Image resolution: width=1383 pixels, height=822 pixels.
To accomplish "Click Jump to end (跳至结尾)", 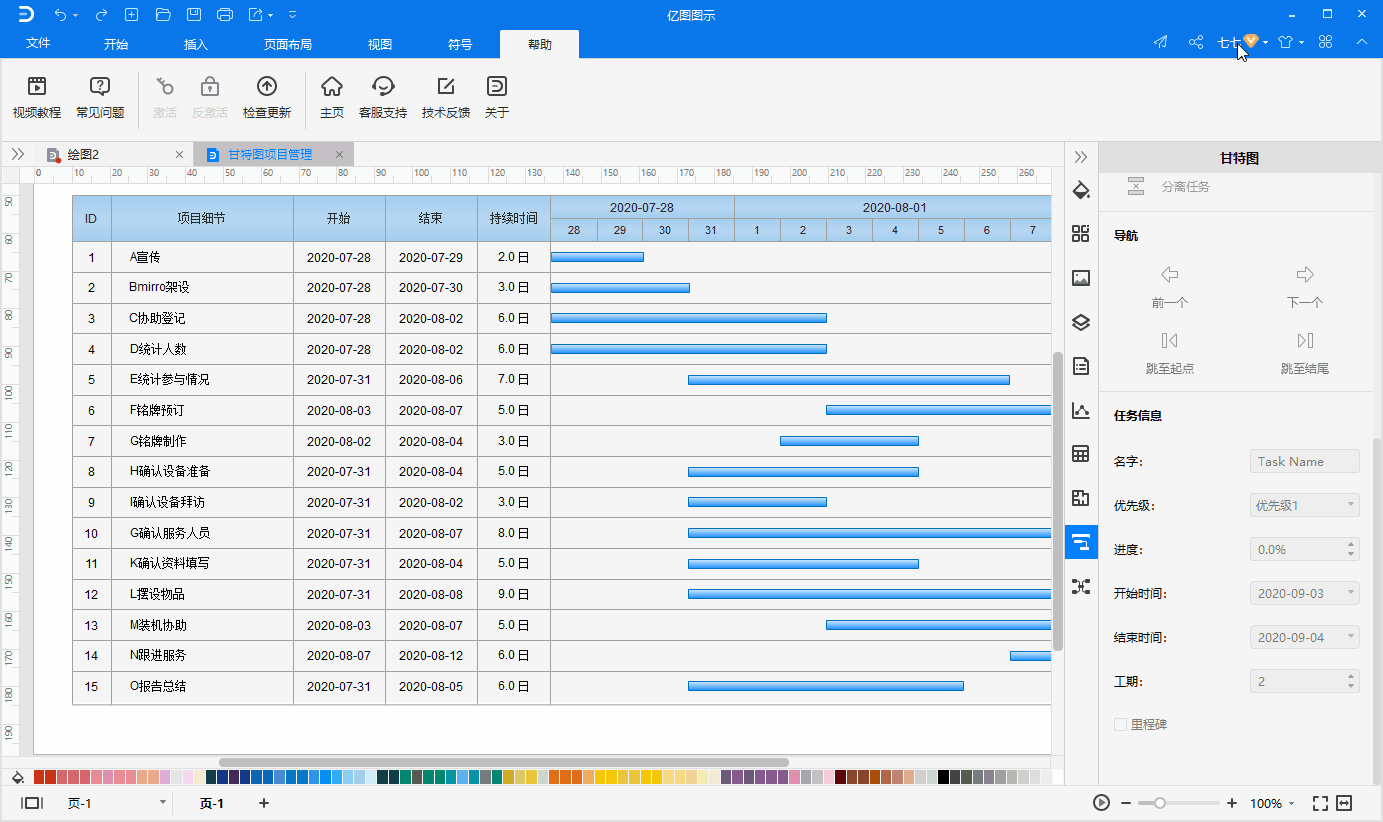I will tap(1305, 353).
